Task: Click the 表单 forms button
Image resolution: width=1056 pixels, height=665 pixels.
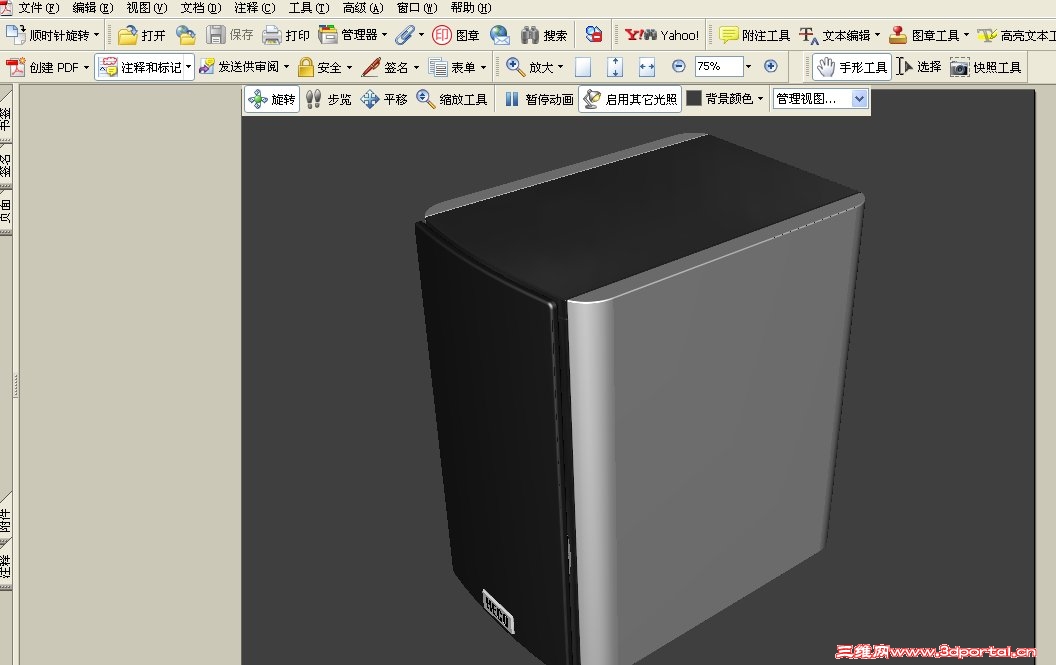Action: pyautogui.click(x=451, y=67)
